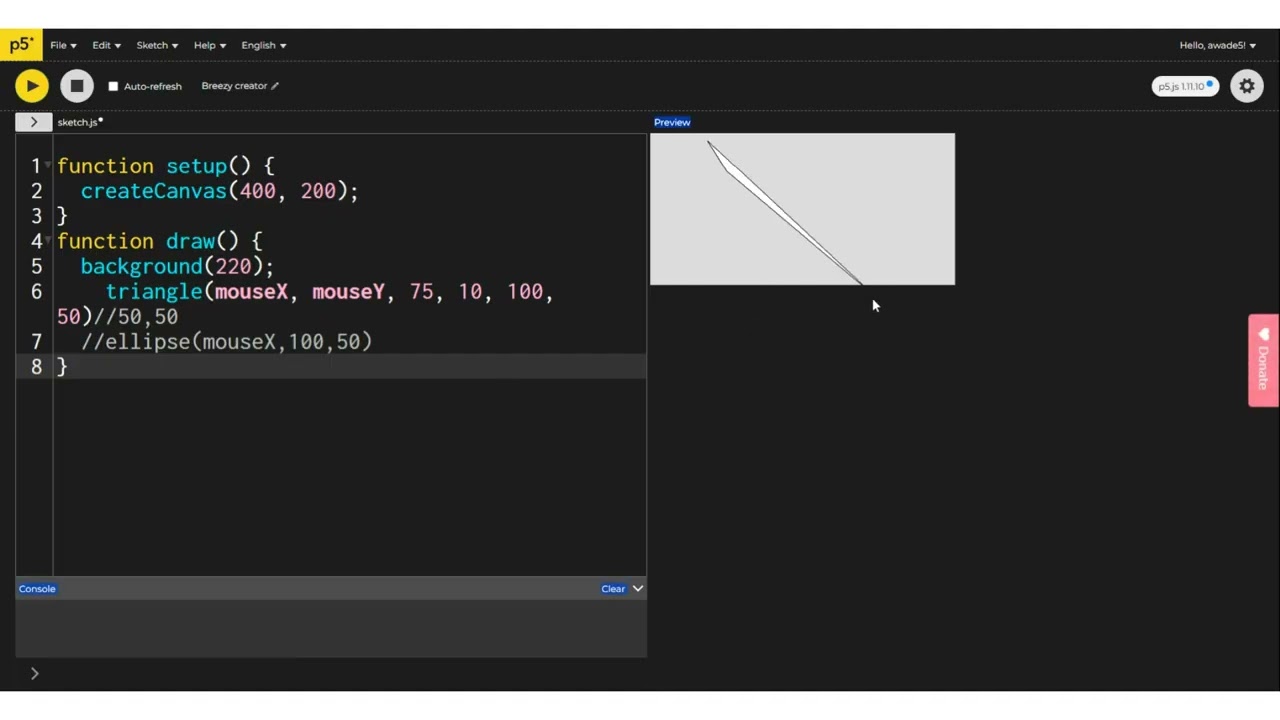Viewport: 1280px width, 720px height.
Task: Open the Edit menu
Action: pyautogui.click(x=106, y=45)
